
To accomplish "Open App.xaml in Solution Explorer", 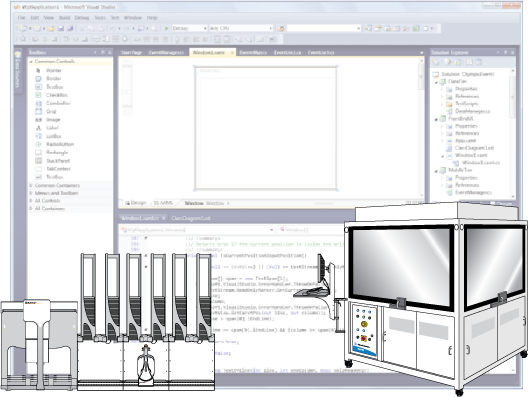I will coord(465,141).
